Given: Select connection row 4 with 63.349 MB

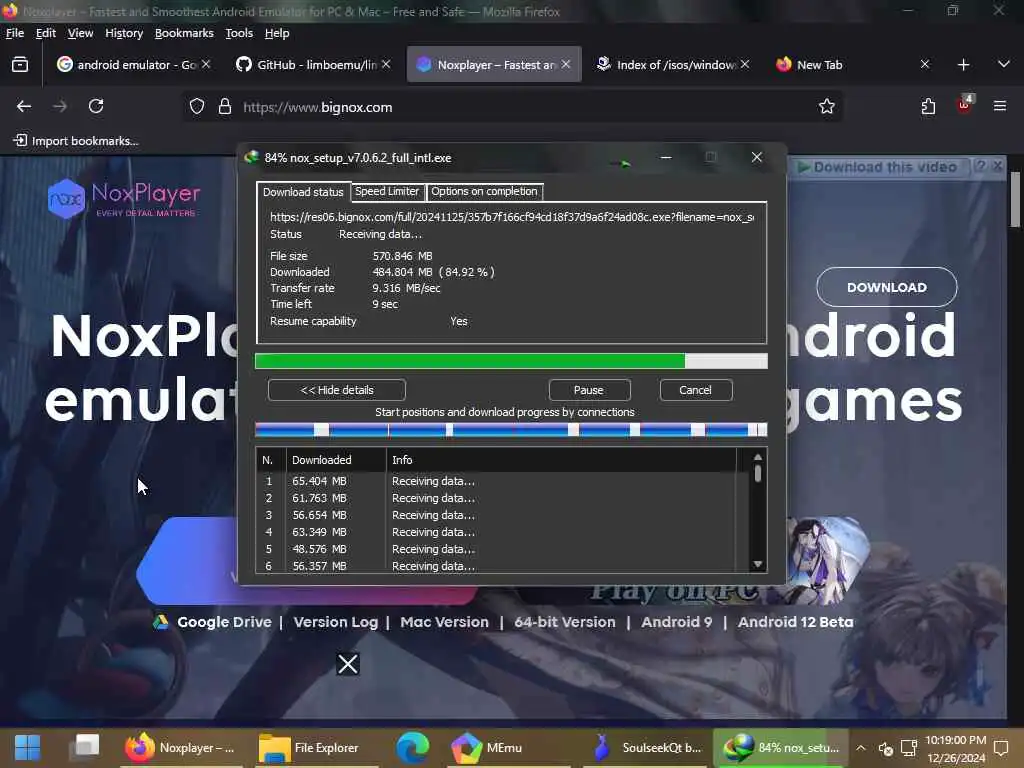Looking at the screenshot, I should [x=496, y=532].
